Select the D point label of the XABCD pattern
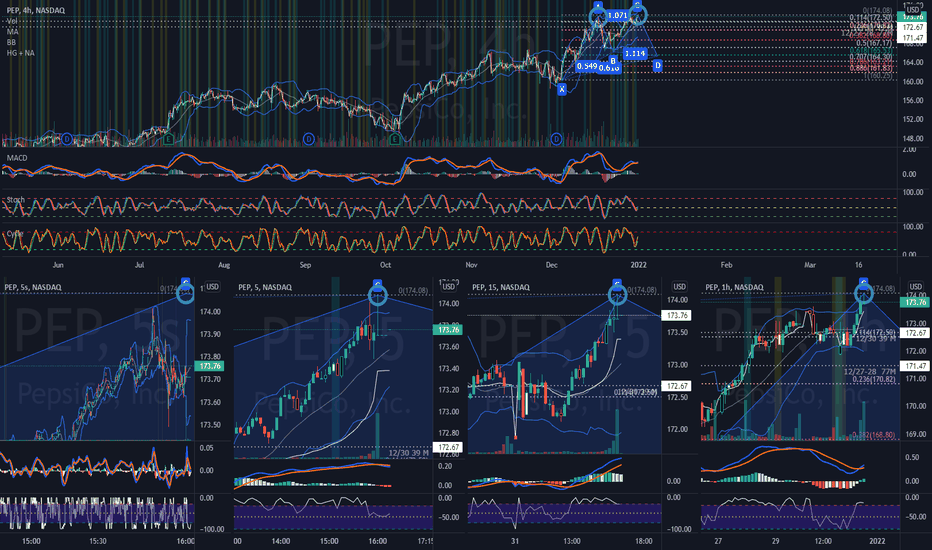 pos(657,65)
